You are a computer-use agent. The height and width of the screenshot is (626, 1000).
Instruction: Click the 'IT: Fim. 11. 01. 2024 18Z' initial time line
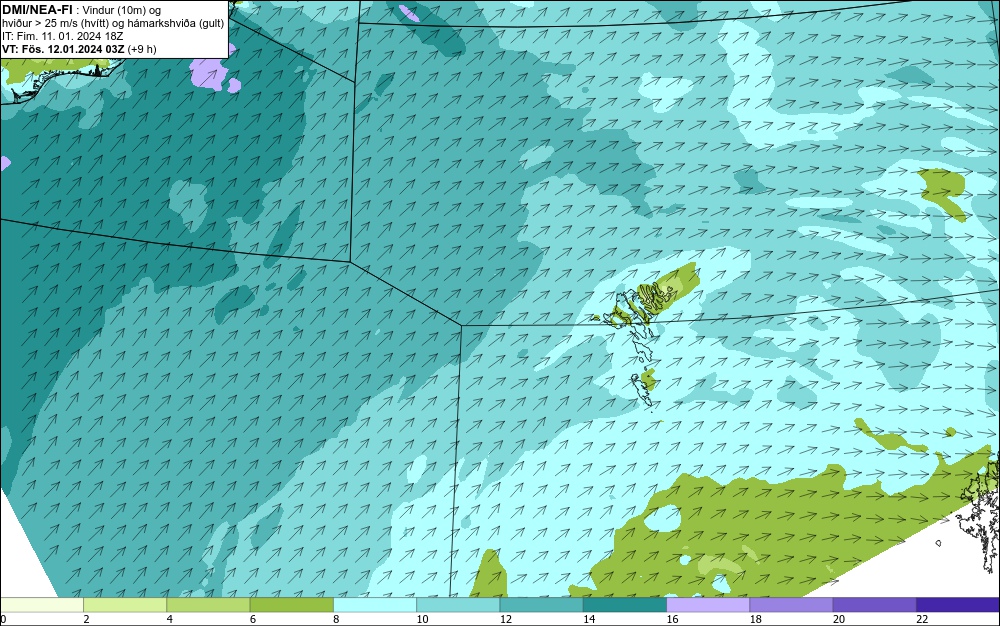(x=62, y=36)
